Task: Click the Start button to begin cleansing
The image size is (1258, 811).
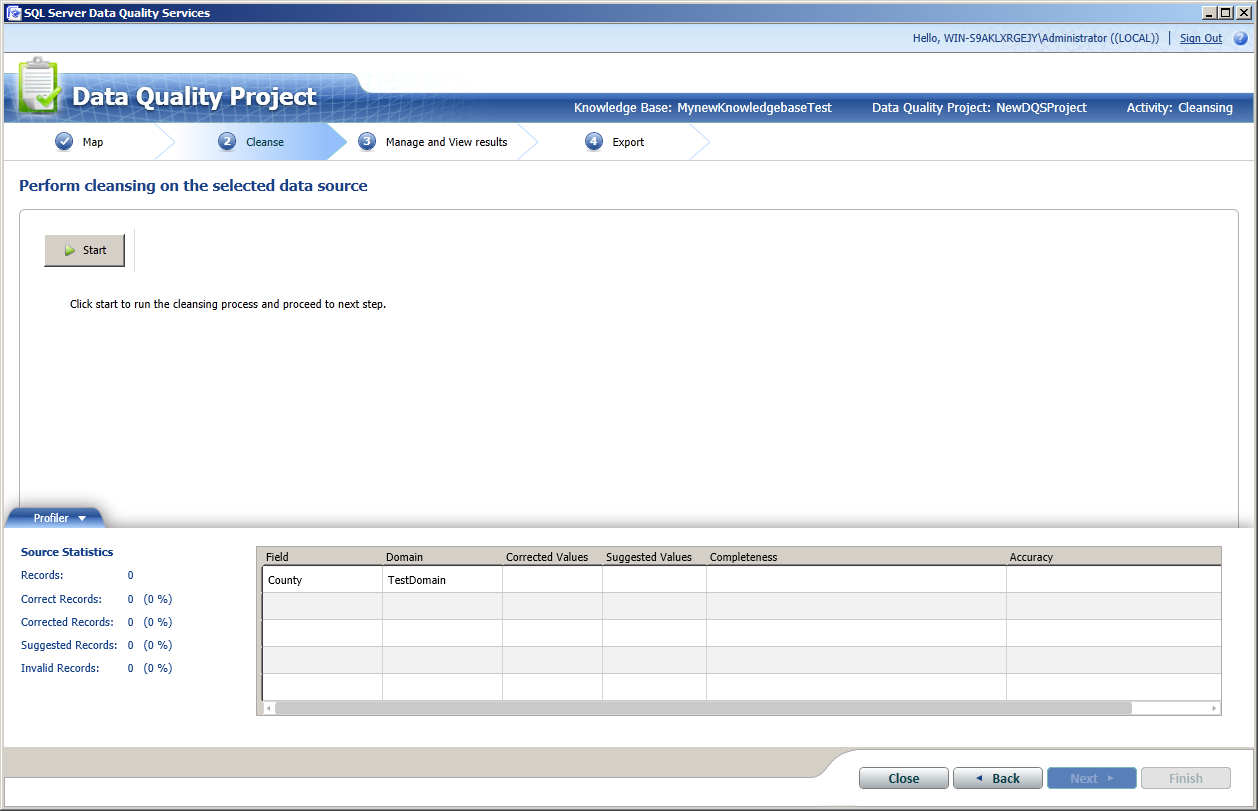Action: pos(84,250)
